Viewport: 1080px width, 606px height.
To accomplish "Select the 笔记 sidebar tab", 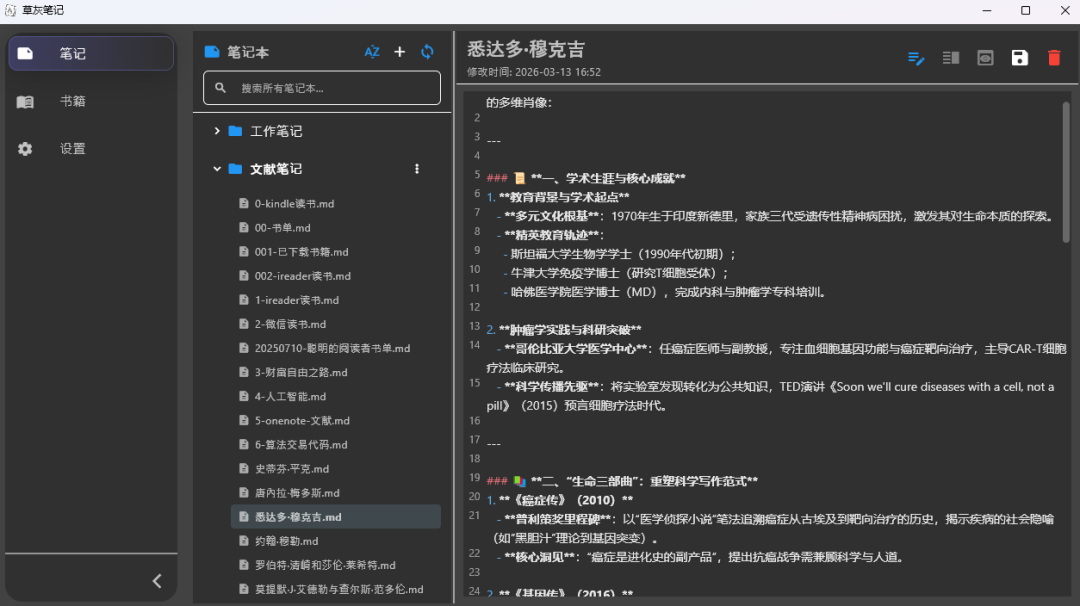I will click(x=91, y=54).
